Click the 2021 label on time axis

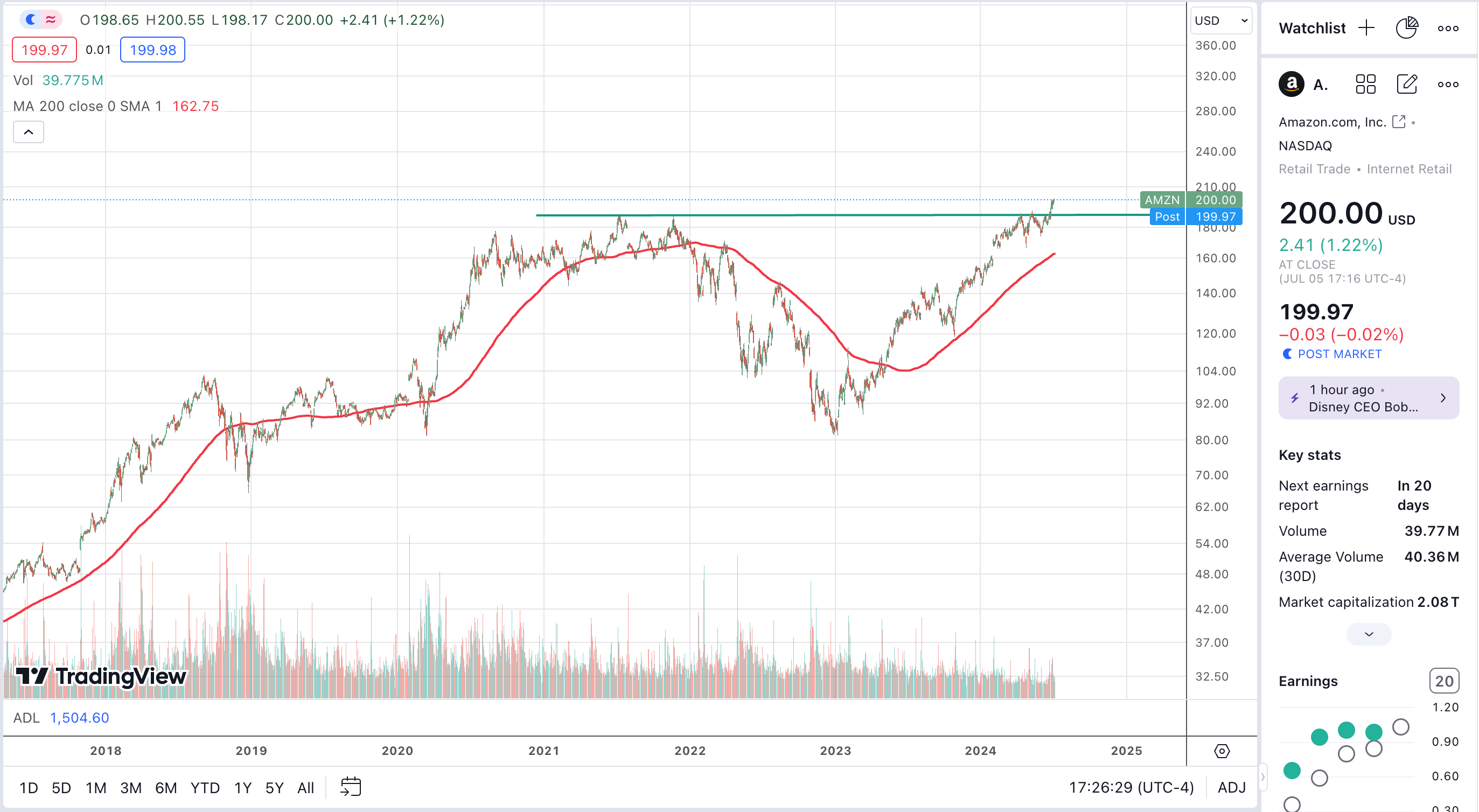pyautogui.click(x=543, y=751)
